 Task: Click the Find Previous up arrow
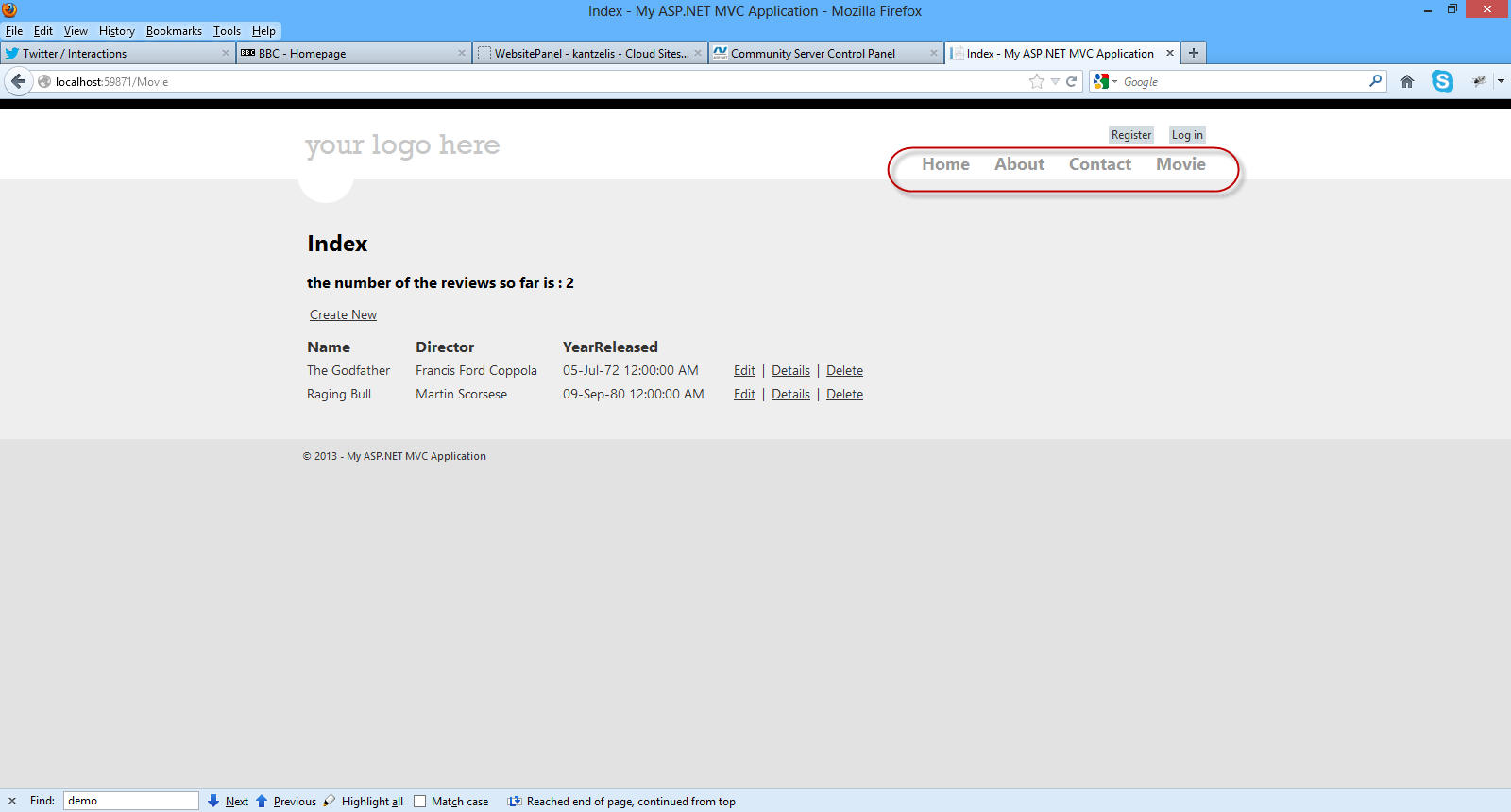262,801
